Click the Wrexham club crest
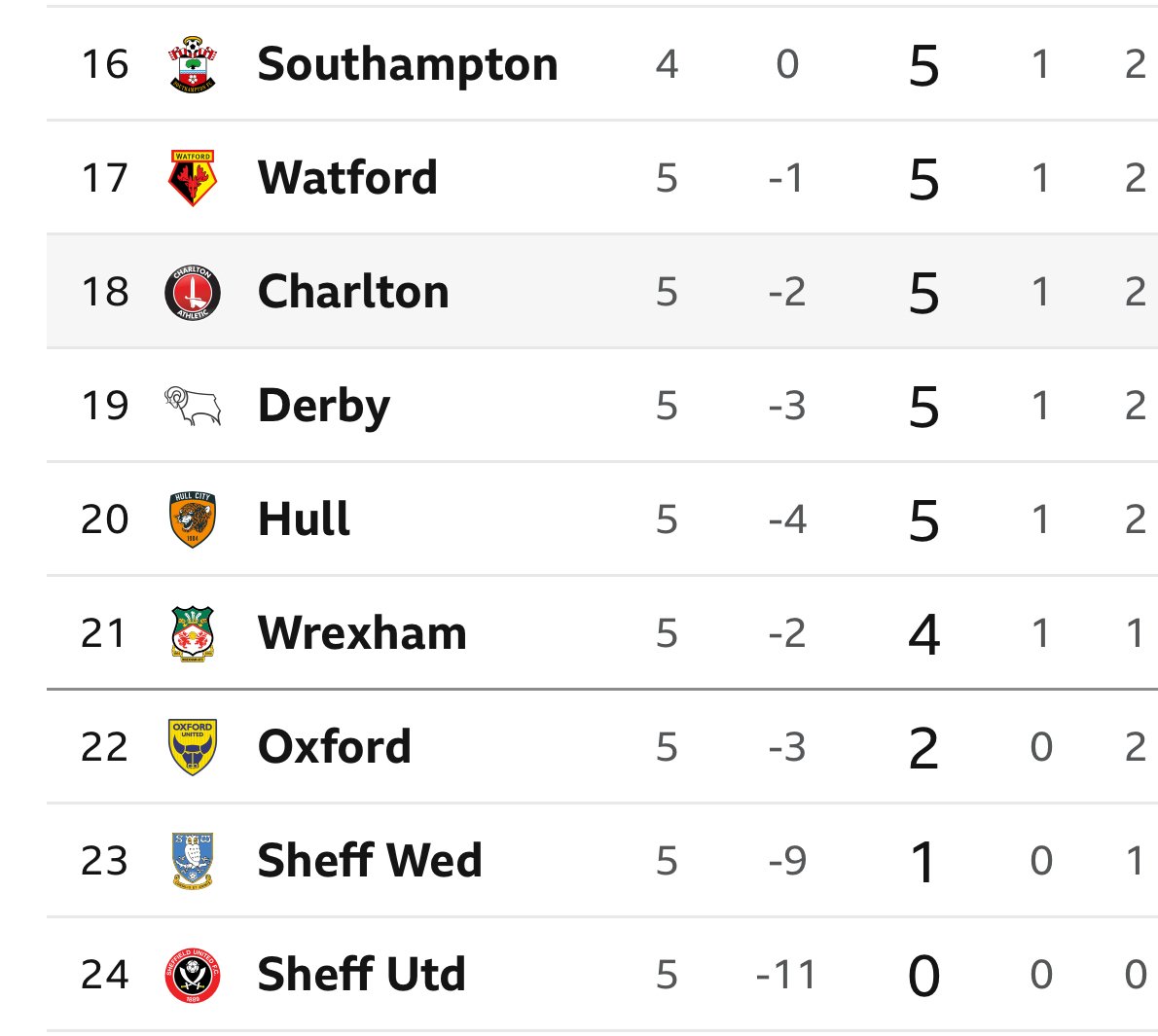Viewport: 1158px width, 1036px height. click(193, 633)
